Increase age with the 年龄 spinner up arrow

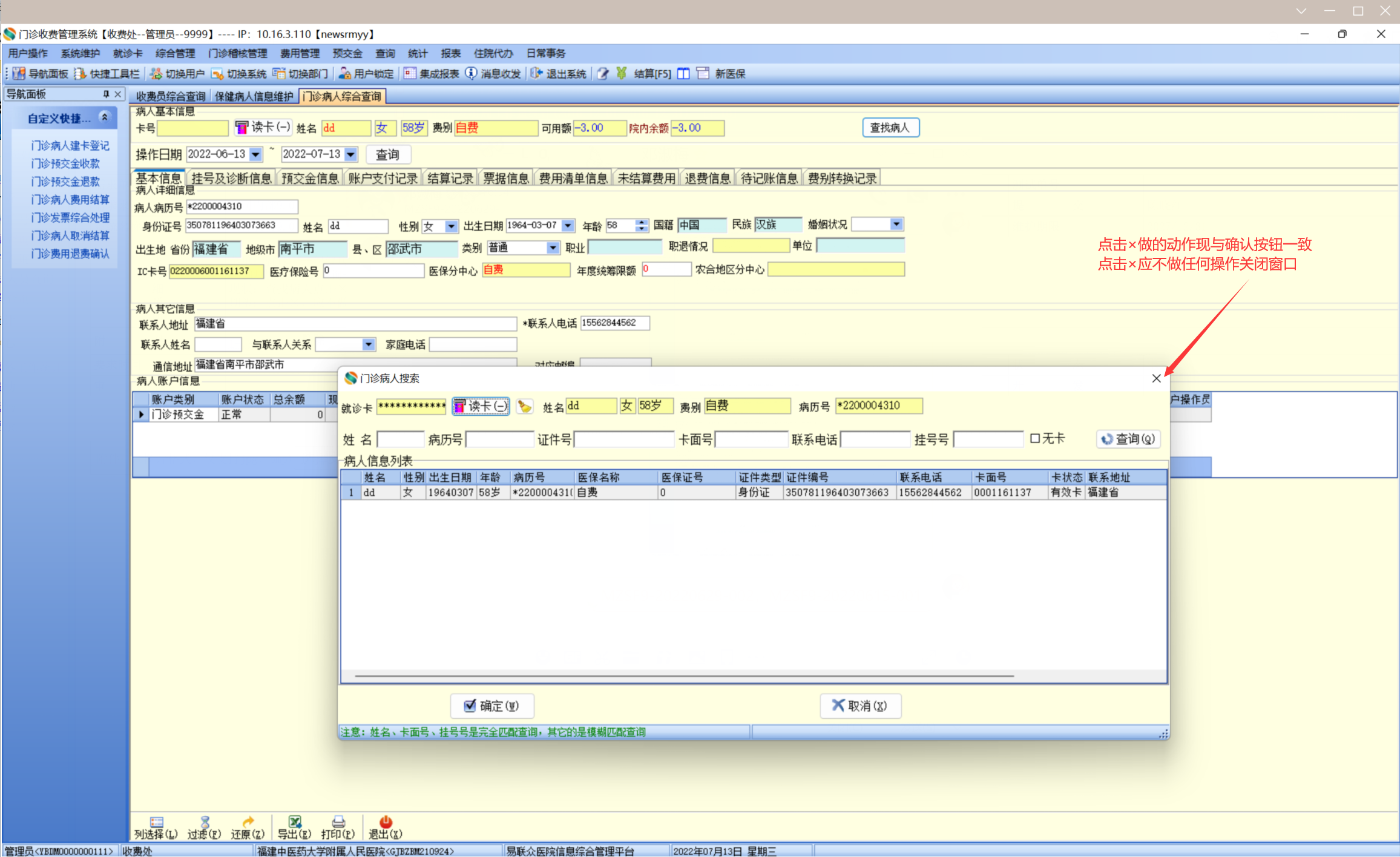coord(642,222)
